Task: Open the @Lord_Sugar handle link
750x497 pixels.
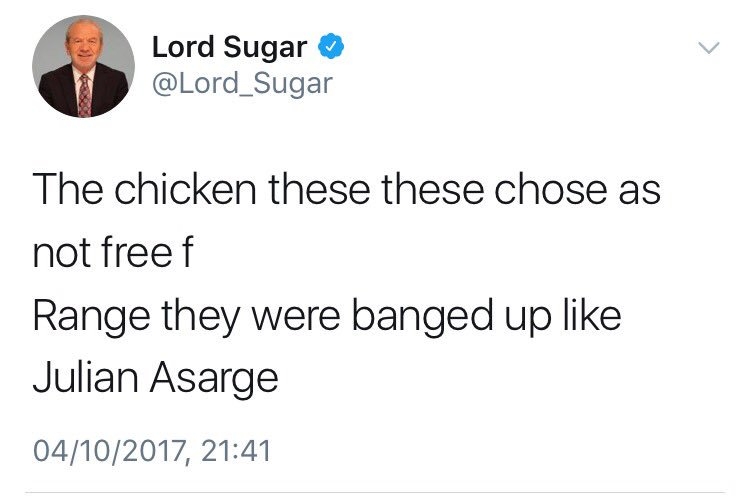Action: click(x=241, y=83)
